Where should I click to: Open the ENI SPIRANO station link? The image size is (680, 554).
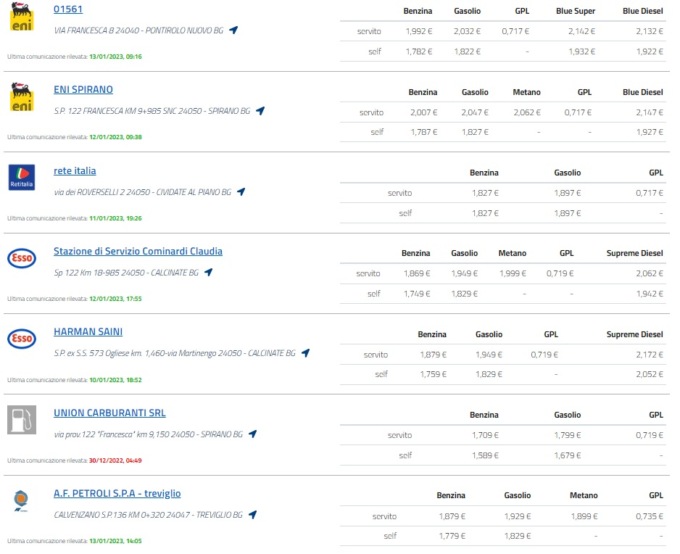tap(83, 89)
